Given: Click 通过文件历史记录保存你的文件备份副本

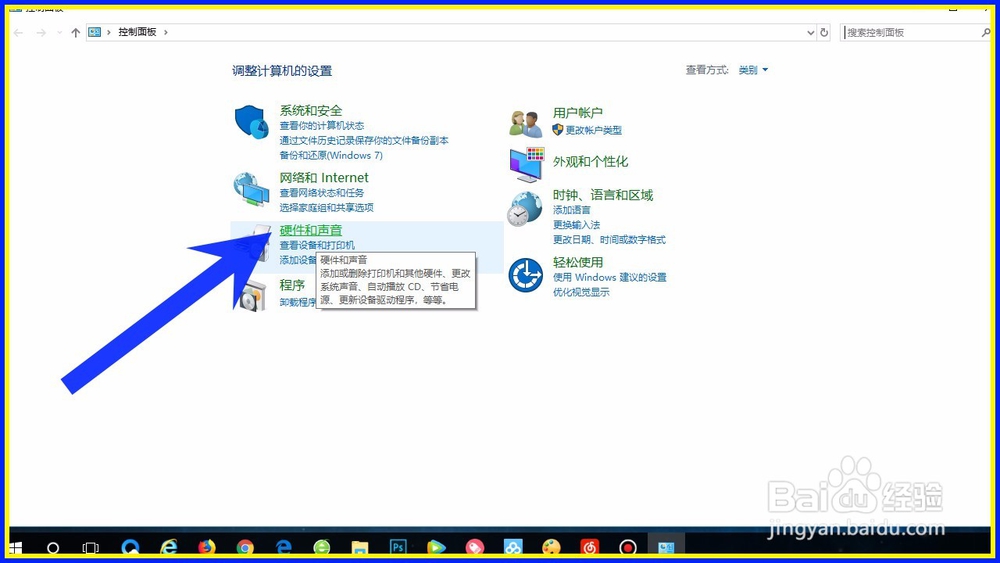Looking at the screenshot, I should [x=364, y=140].
